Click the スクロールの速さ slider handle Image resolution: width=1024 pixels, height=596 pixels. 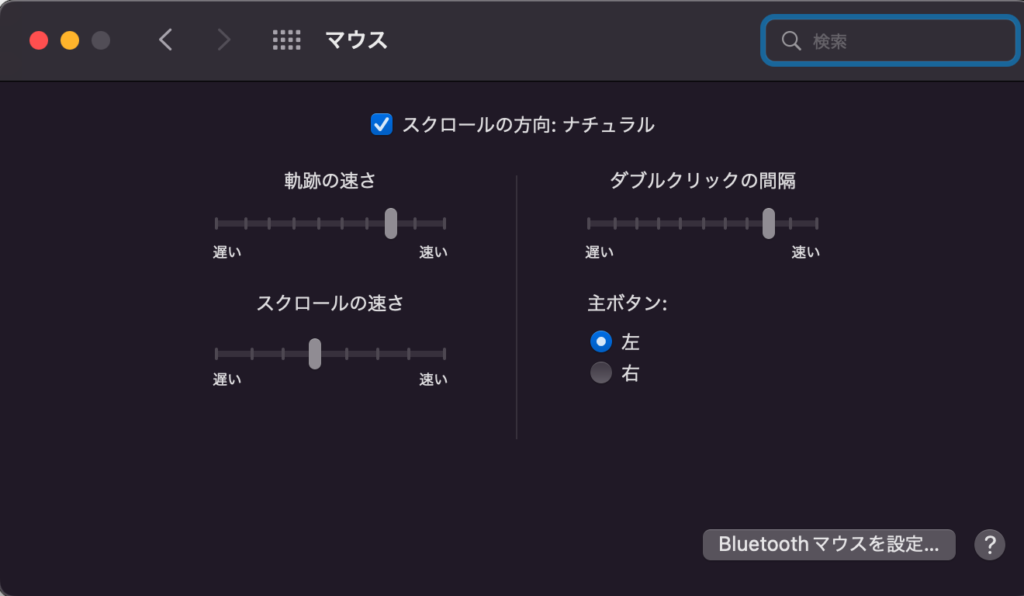(315, 354)
